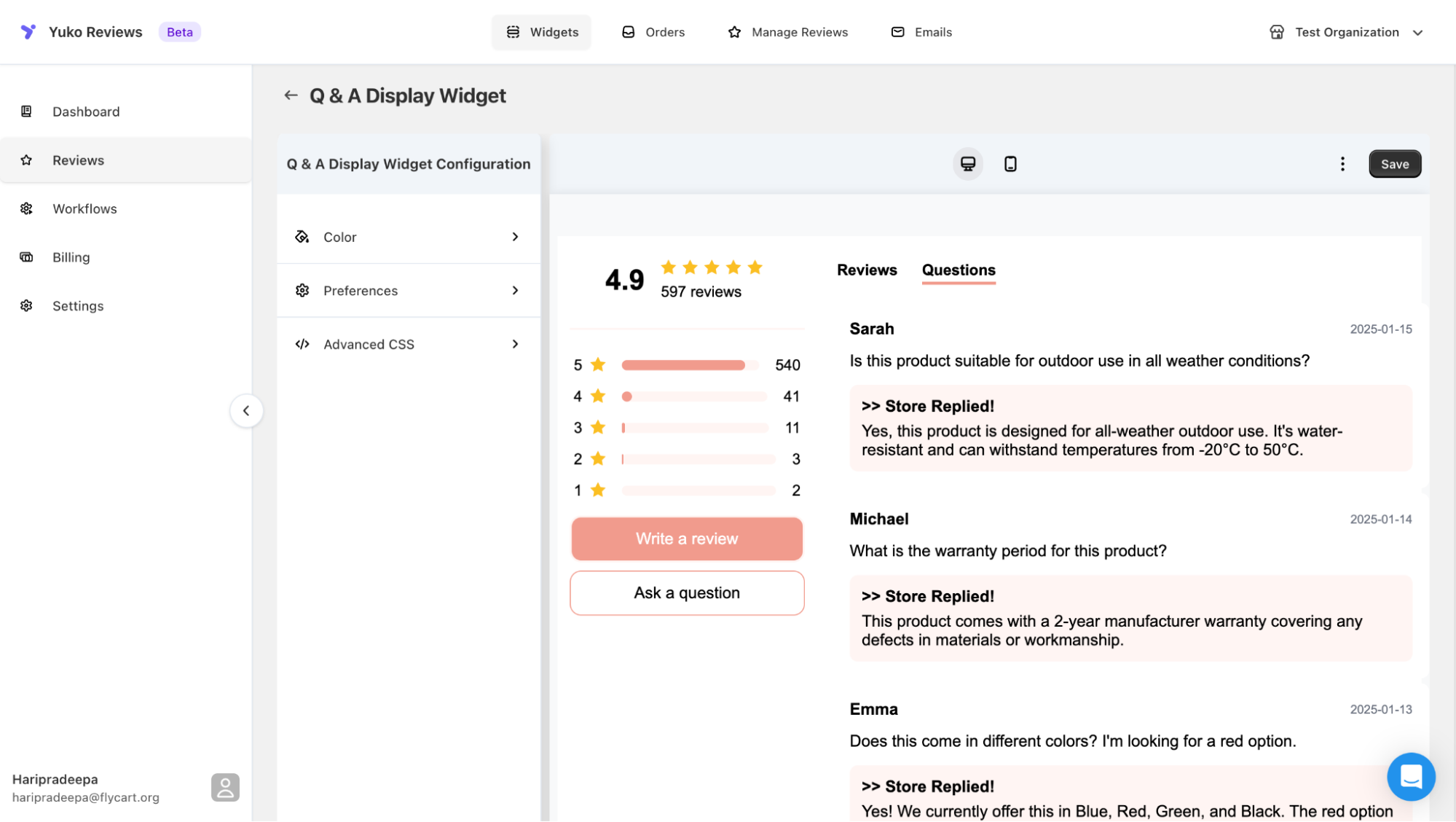The height and width of the screenshot is (822, 1456).
Task: Go to Workflows in sidebar
Action: coord(84,209)
